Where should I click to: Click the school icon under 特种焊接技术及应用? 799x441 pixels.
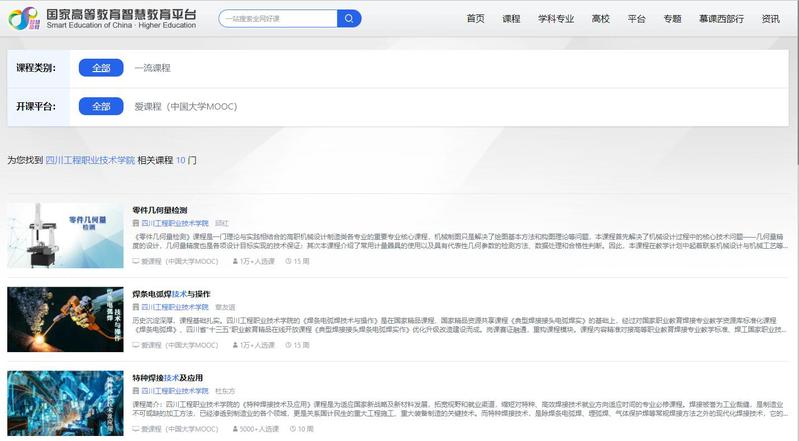coord(136,392)
